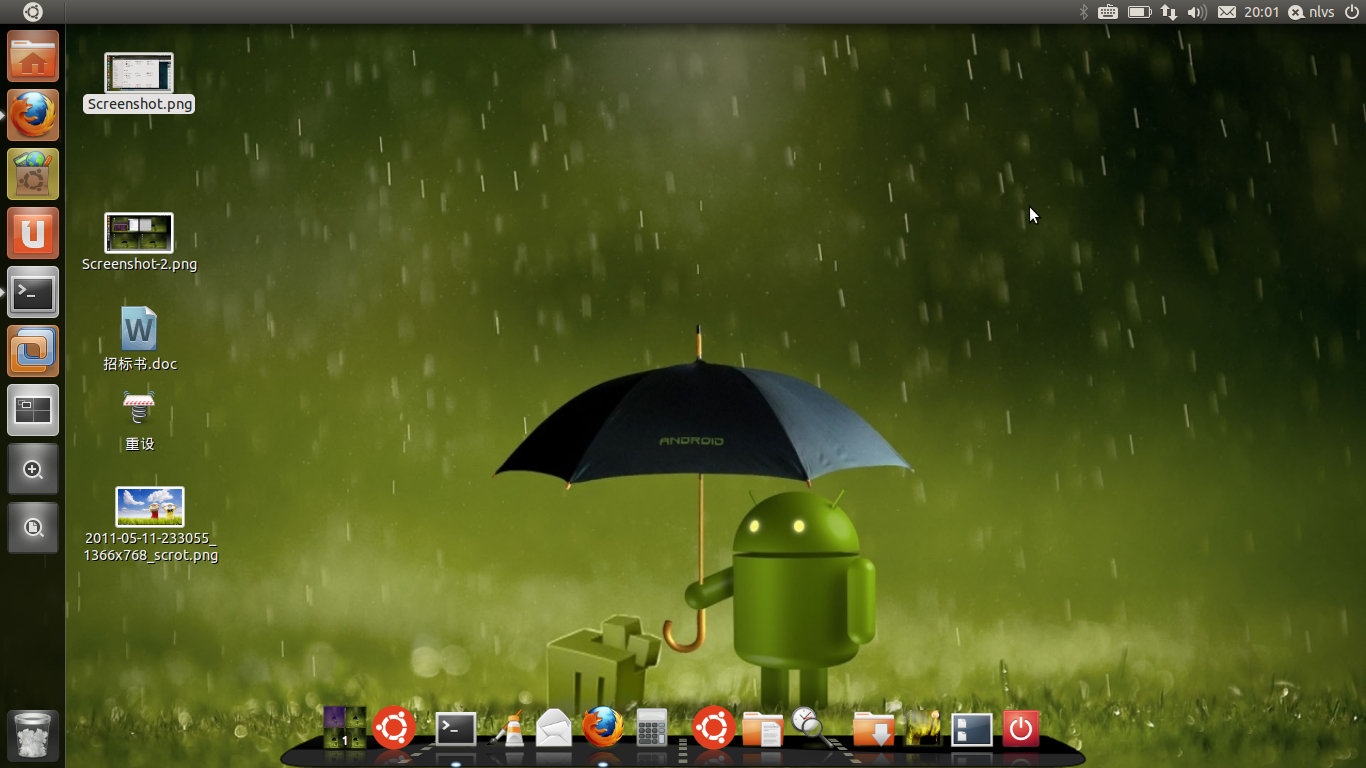
Task: Open the blue-orange square app in launcher
Action: click(33, 351)
